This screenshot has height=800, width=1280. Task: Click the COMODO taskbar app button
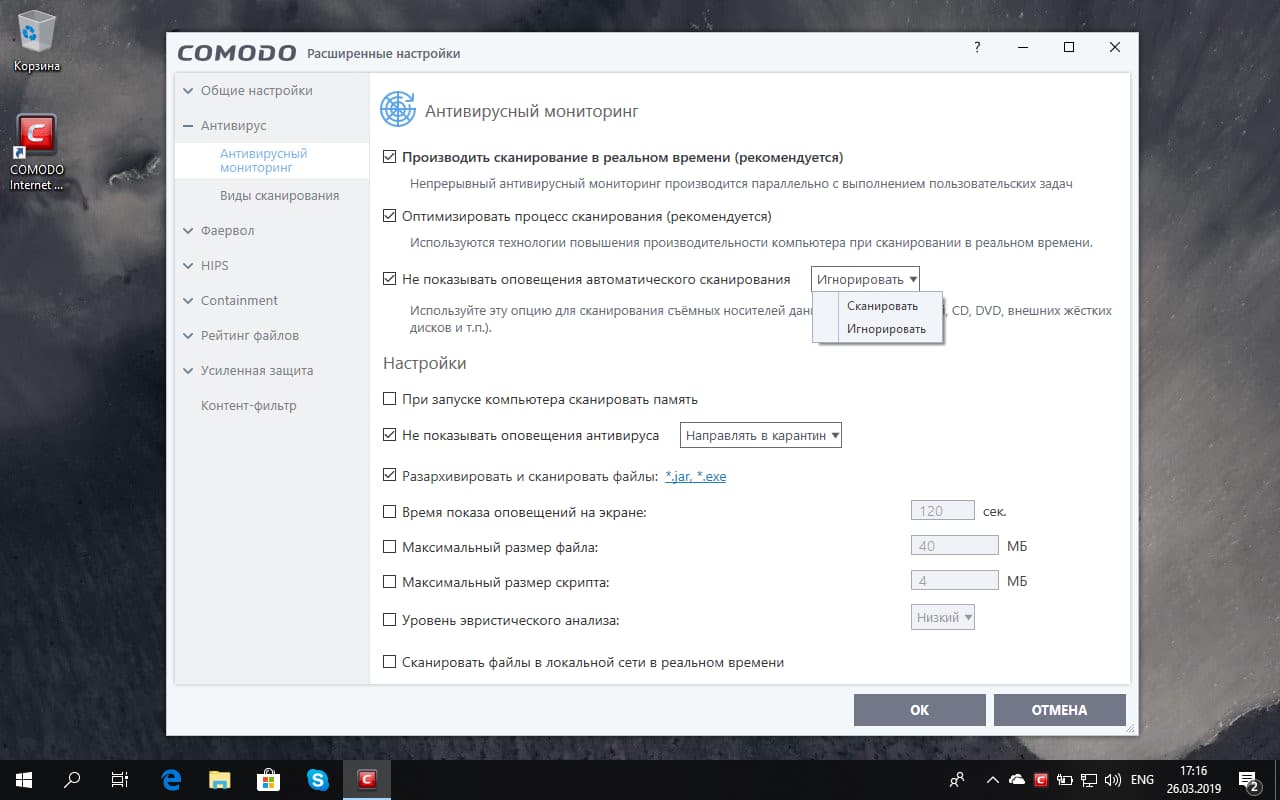coord(367,780)
